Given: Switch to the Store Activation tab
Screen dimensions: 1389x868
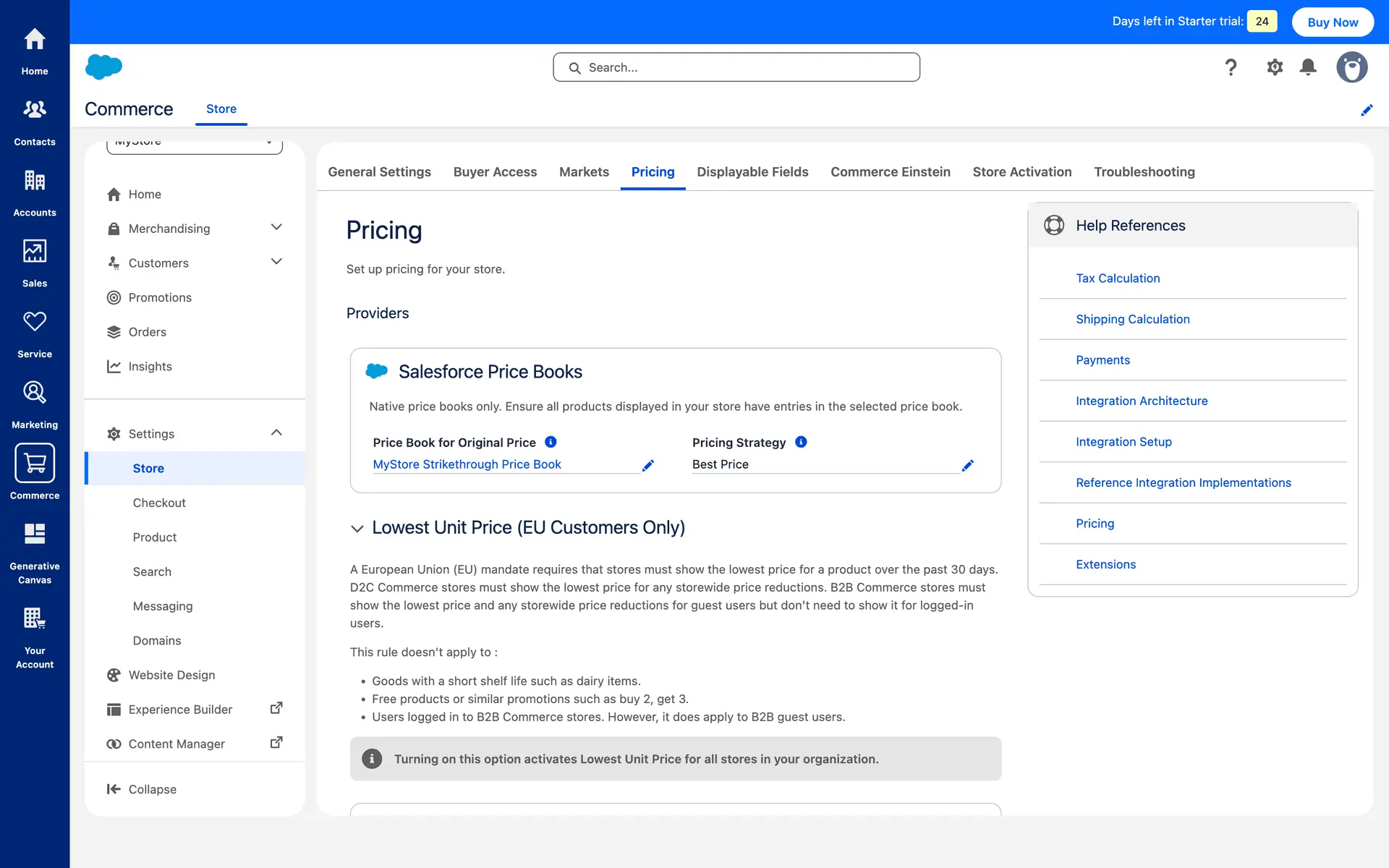Looking at the screenshot, I should click(x=1021, y=172).
